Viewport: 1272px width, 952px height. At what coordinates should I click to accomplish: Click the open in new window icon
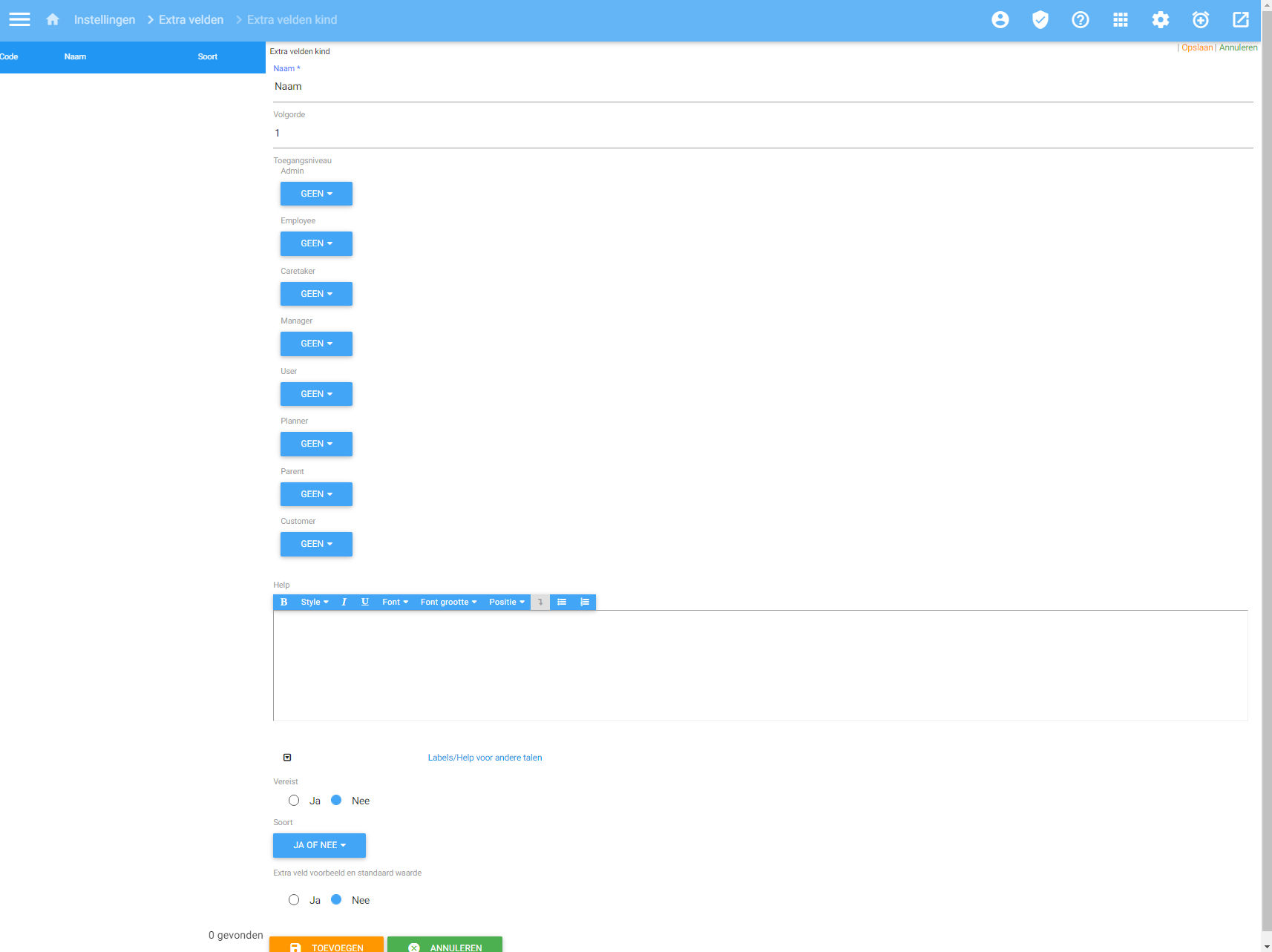tap(1240, 20)
